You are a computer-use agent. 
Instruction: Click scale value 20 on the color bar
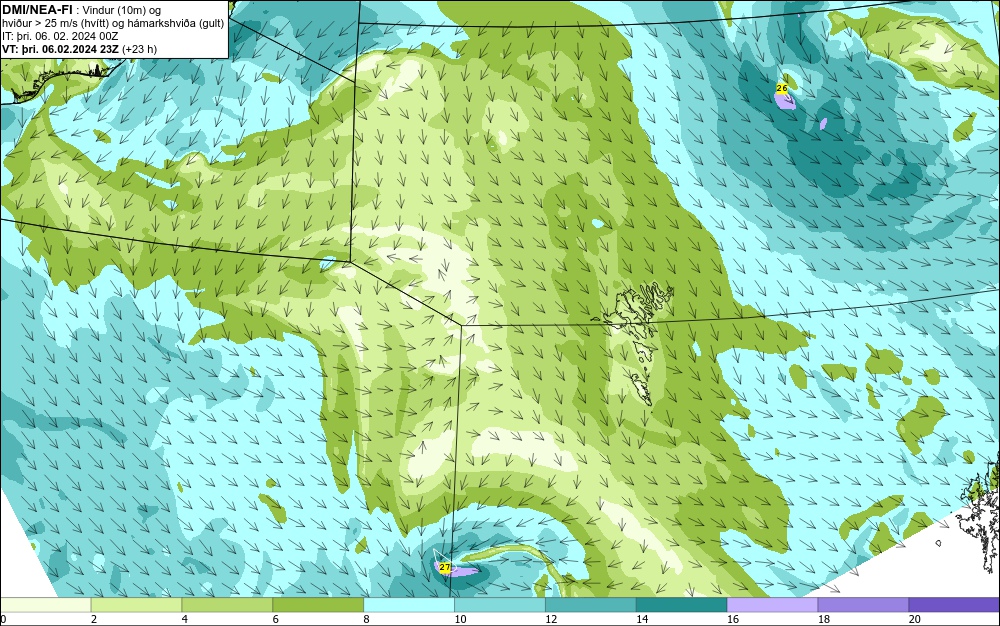click(x=915, y=619)
